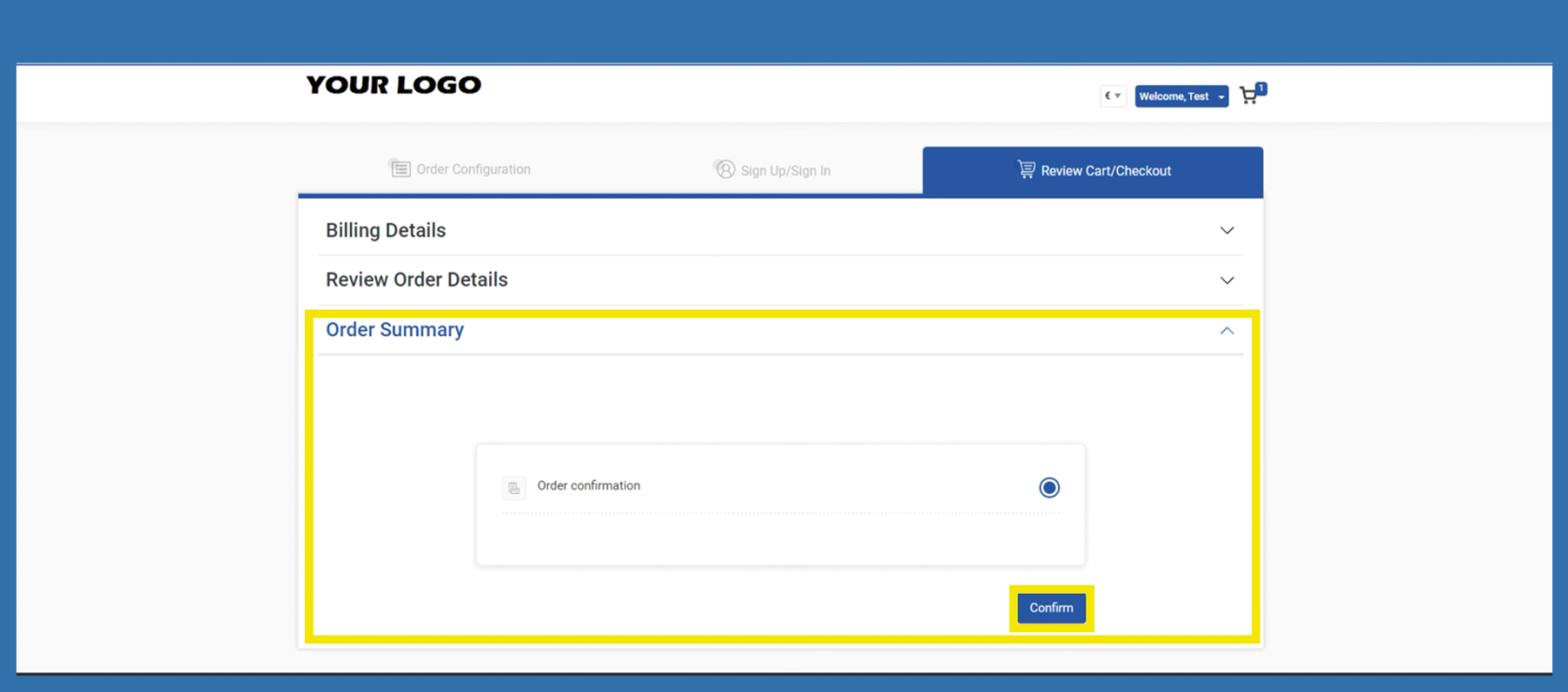
Task: Switch to the Sign Up/Sign In tab label
Action: [785, 171]
